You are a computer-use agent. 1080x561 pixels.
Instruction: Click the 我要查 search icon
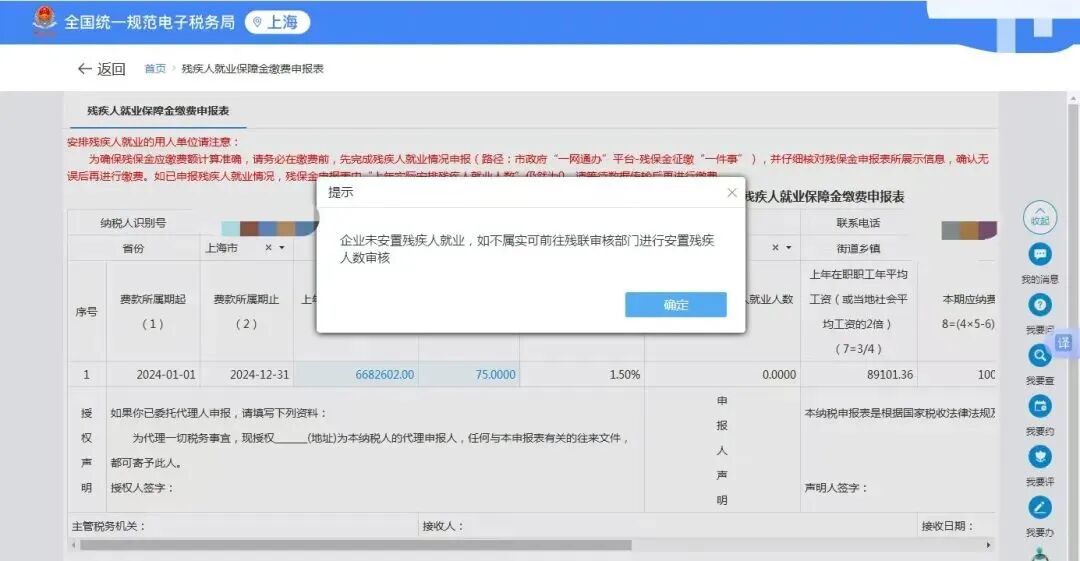pos(1039,356)
